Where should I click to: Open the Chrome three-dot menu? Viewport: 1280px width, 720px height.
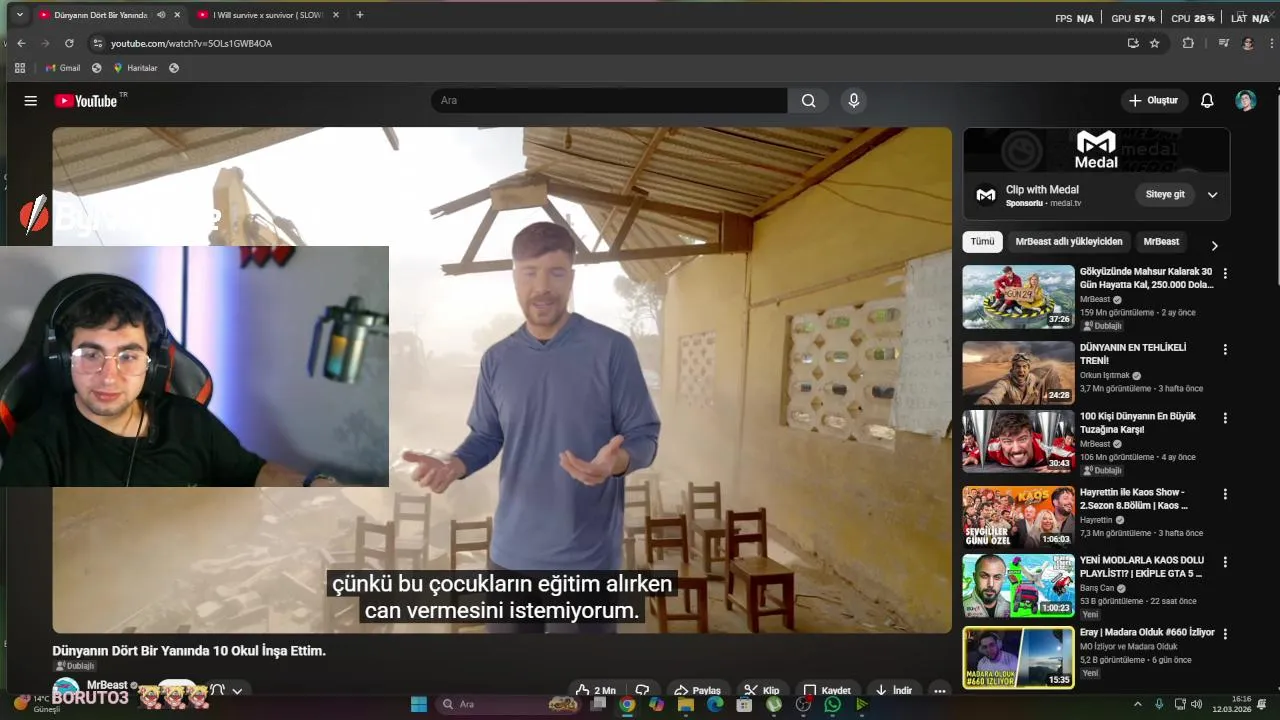pos(1272,43)
